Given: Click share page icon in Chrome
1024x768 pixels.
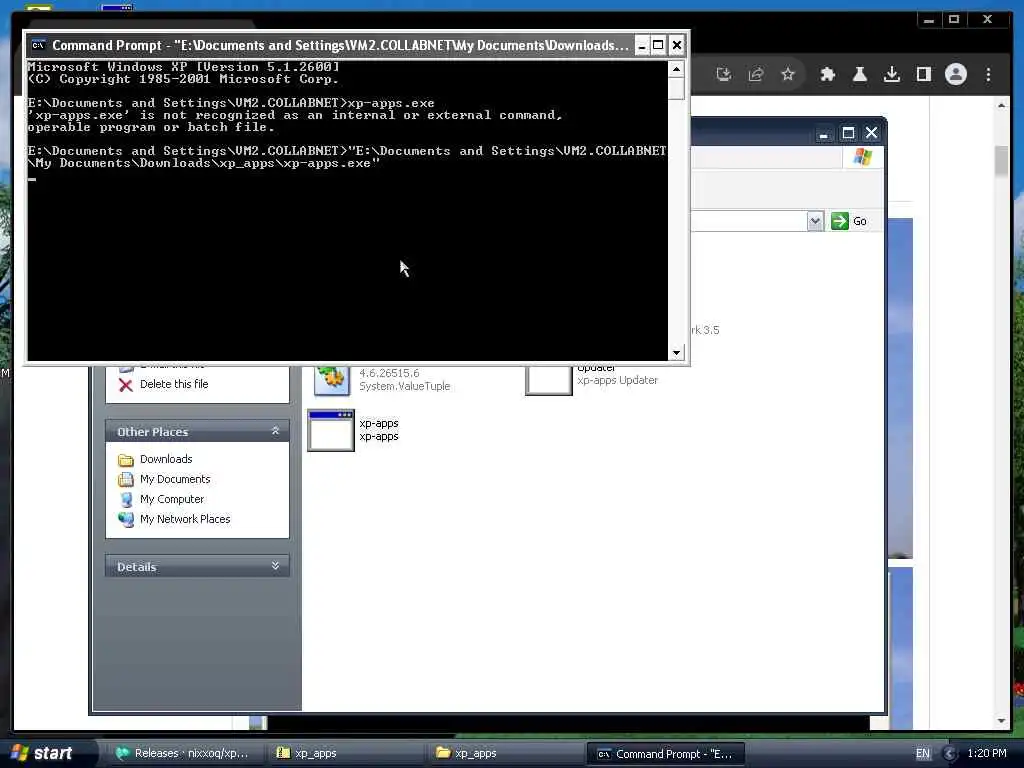Looking at the screenshot, I should point(756,74).
